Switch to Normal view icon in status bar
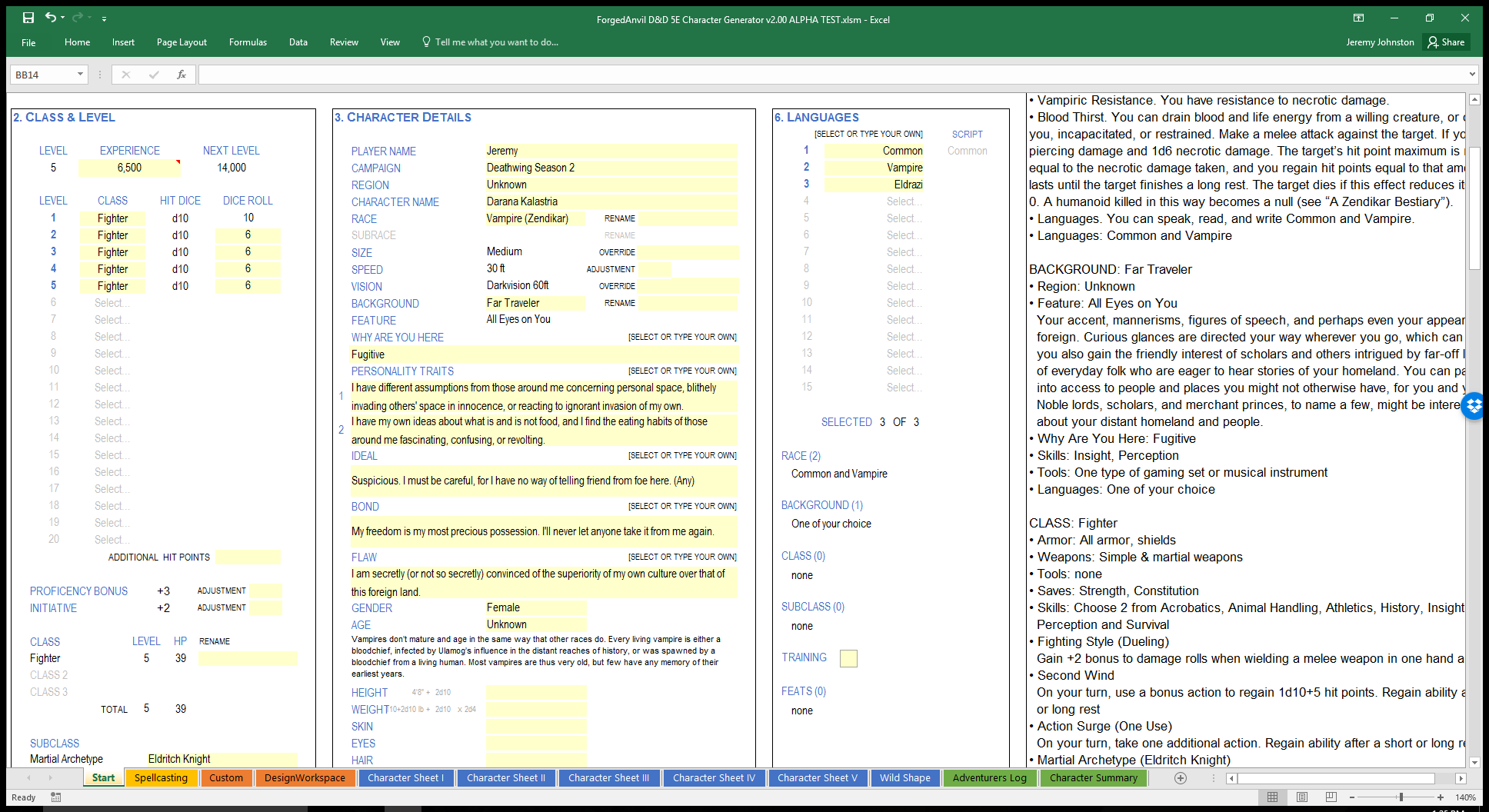The image size is (1489, 812). pyautogui.click(x=1273, y=797)
